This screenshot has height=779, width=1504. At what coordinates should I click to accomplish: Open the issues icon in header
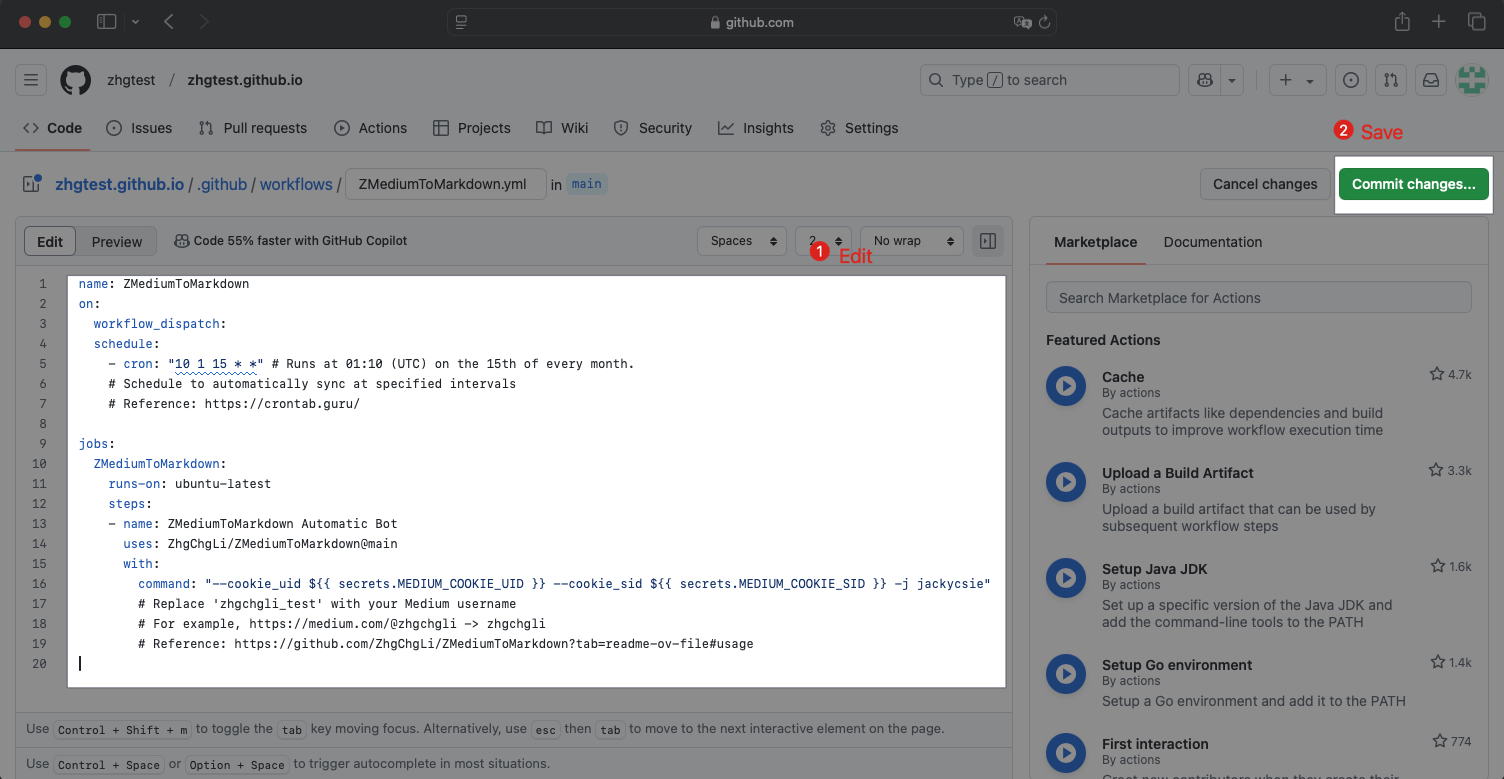click(1351, 80)
